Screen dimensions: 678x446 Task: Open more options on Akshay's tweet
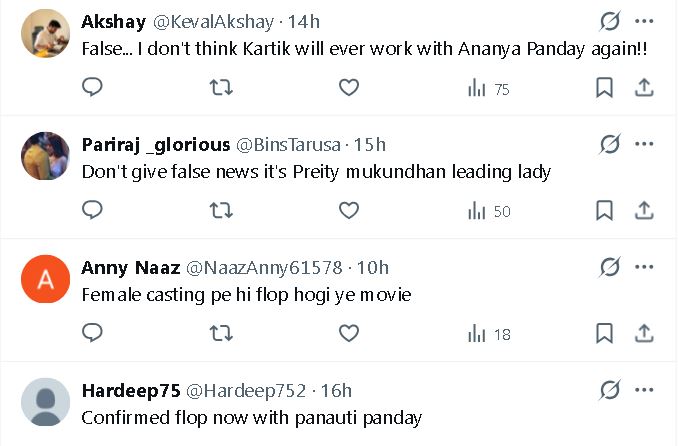point(645,21)
